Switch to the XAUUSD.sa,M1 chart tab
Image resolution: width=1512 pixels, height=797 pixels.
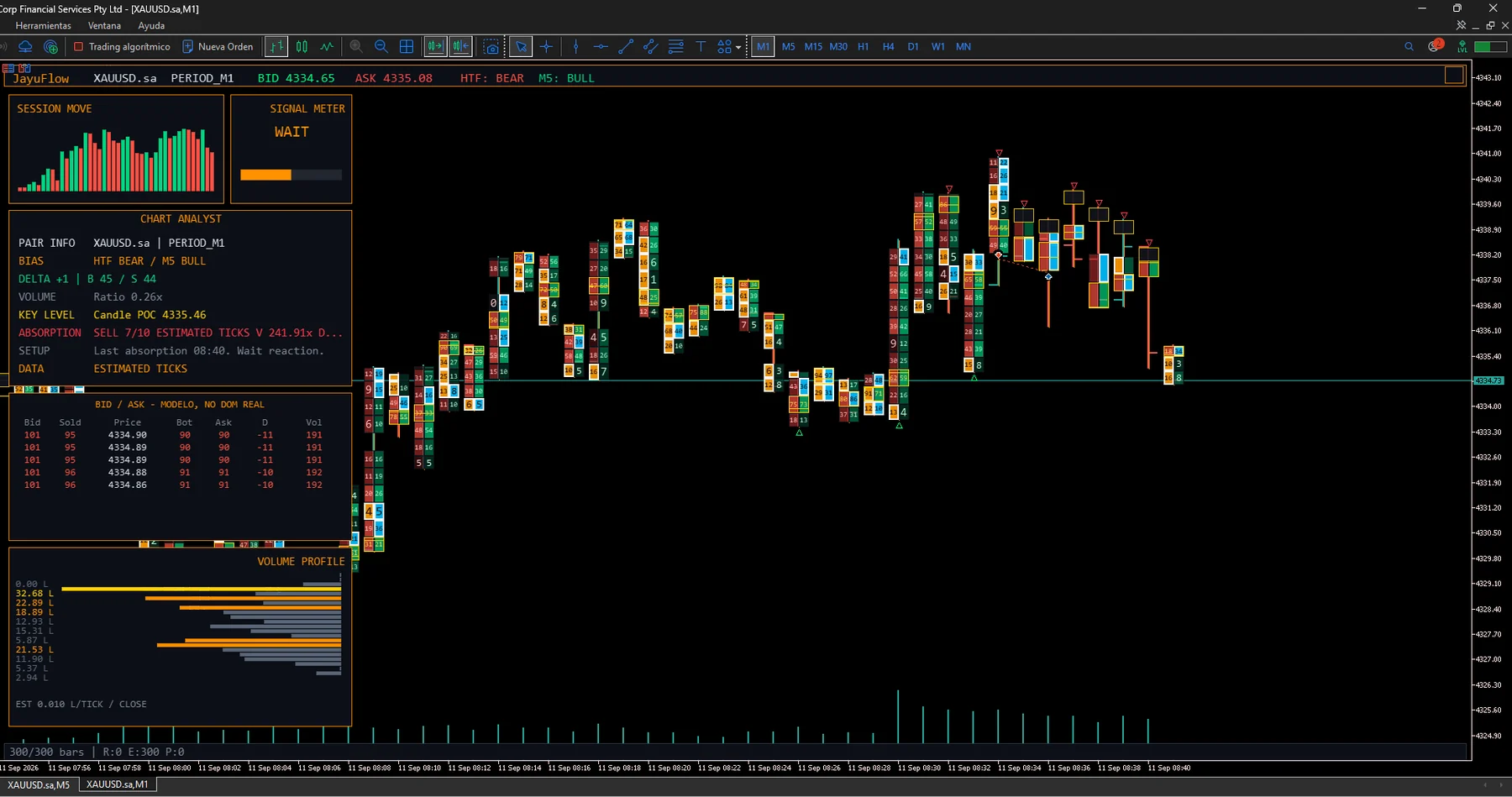tap(118, 784)
